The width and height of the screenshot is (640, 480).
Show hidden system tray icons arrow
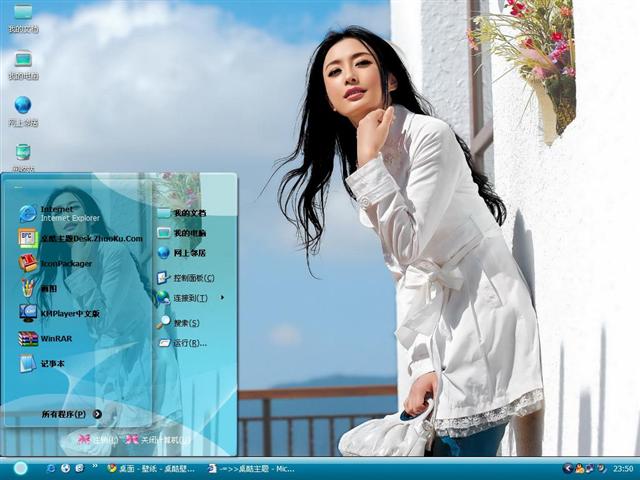[567, 468]
